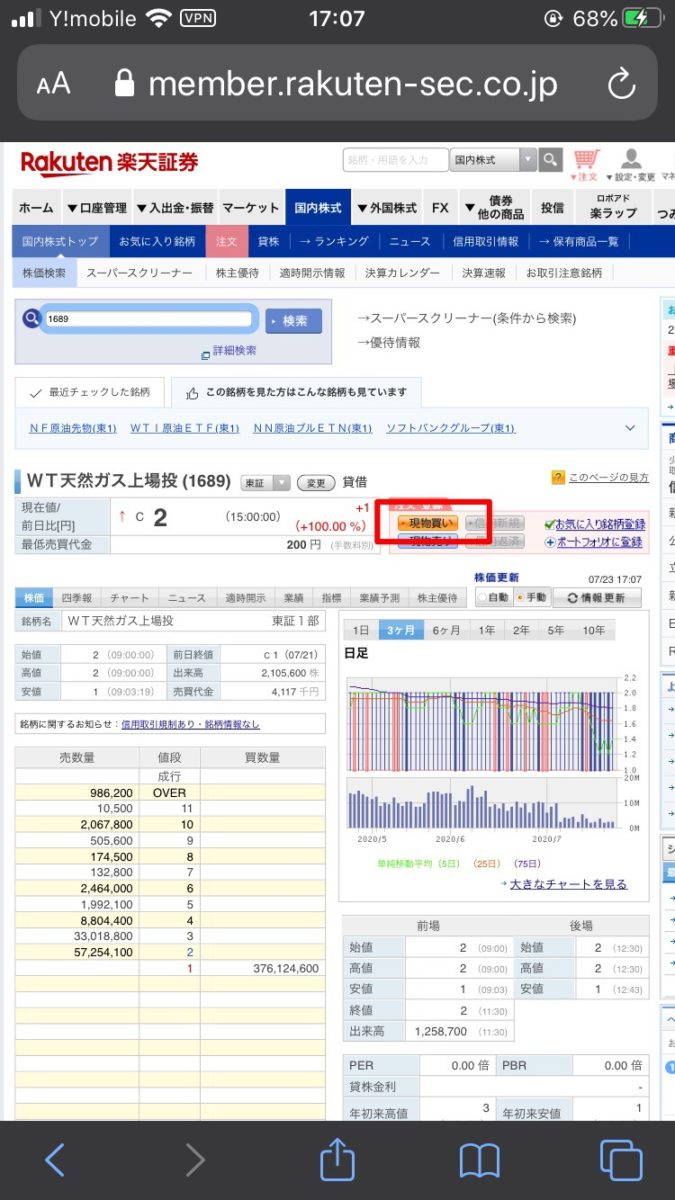Click ポートフォリオに登録 plus link
The width and height of the screenshot is (675, 1200).
[594, 542]
